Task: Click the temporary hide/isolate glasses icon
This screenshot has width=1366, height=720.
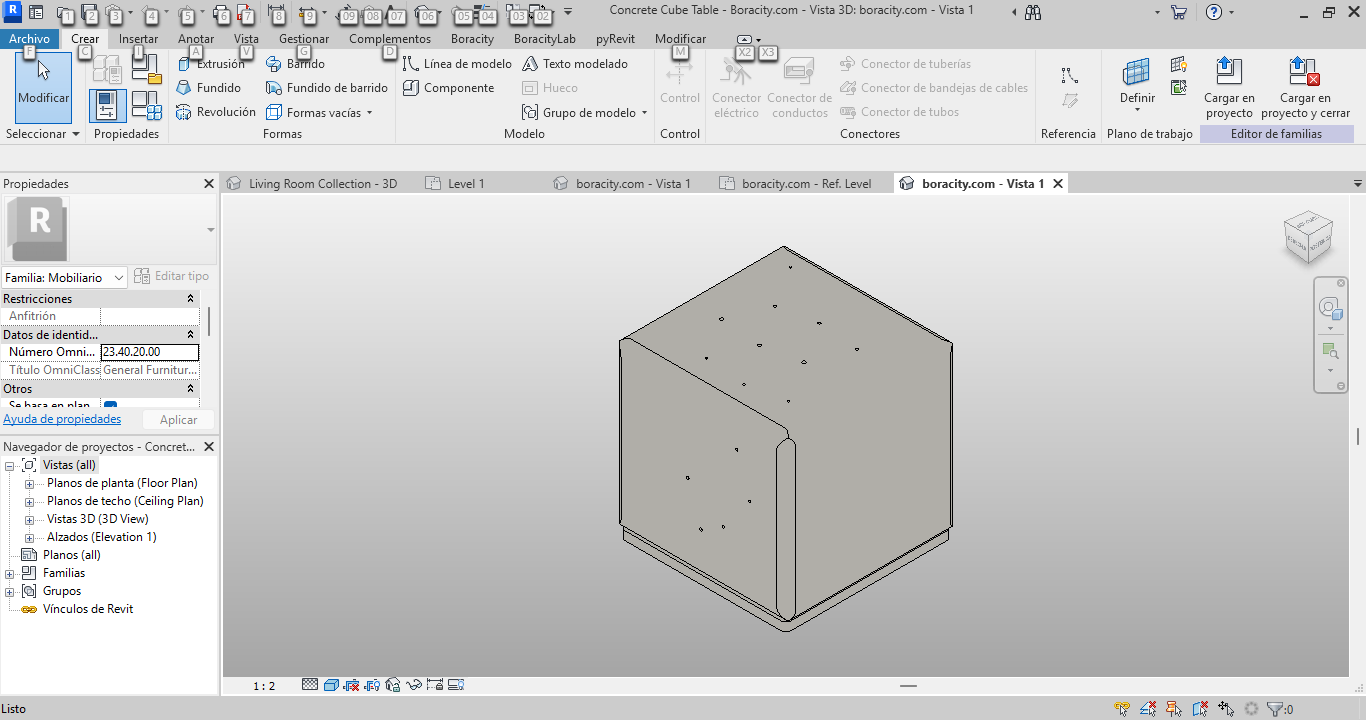Action: pyautogui.click(x=413, y=685)
